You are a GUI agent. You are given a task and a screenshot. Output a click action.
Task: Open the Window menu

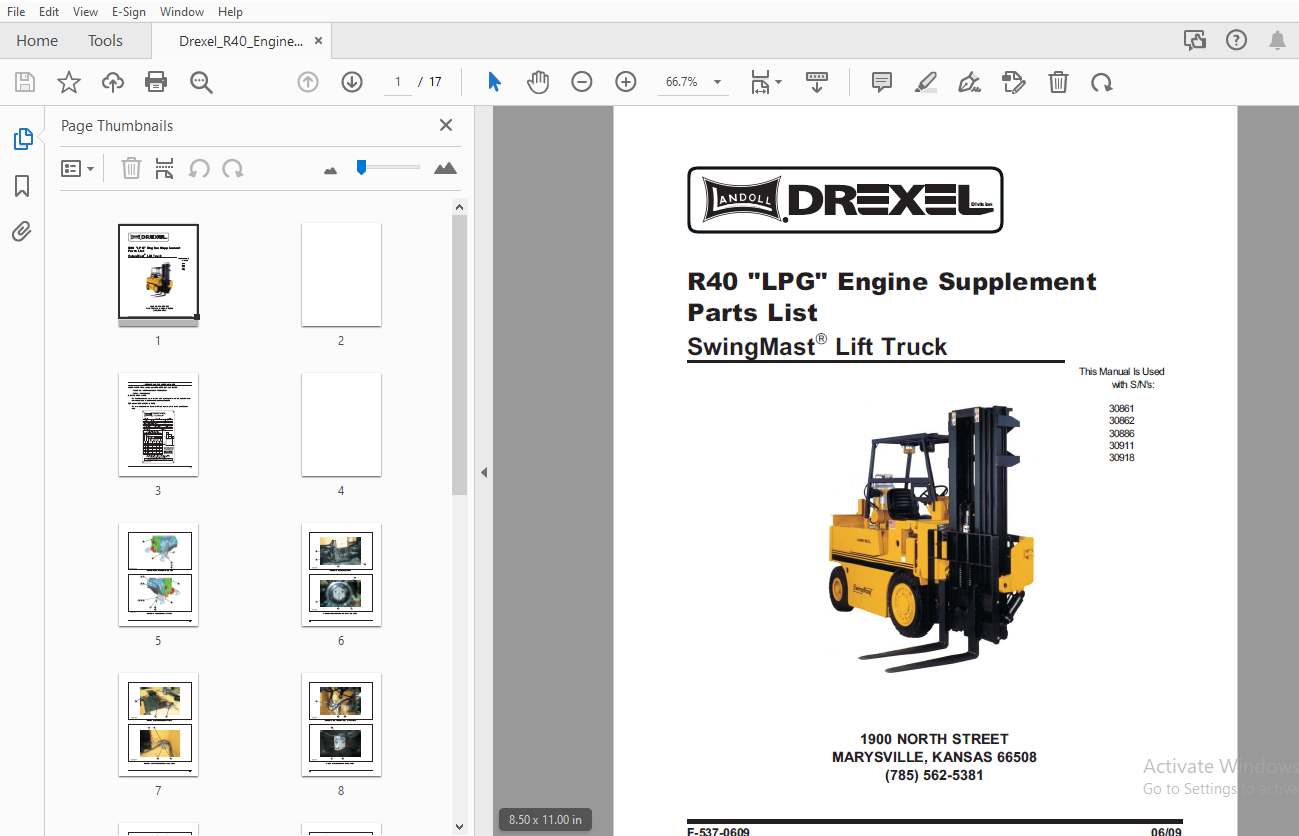[x=182, y=11]
